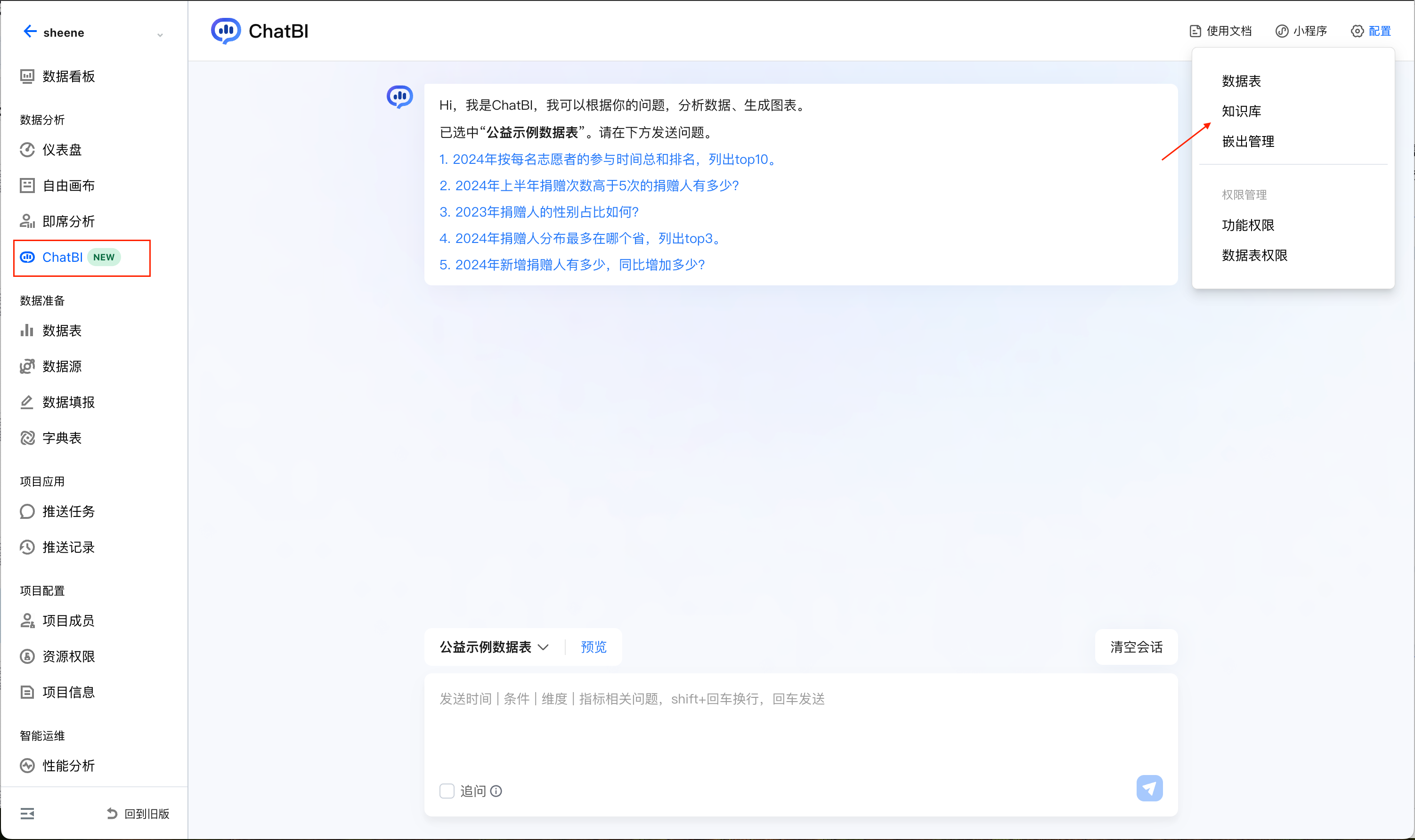Select 嵌出管理 in 配置 menu
The width and height of the screenshot is (1415, 840).
[x=1248, y=142]
